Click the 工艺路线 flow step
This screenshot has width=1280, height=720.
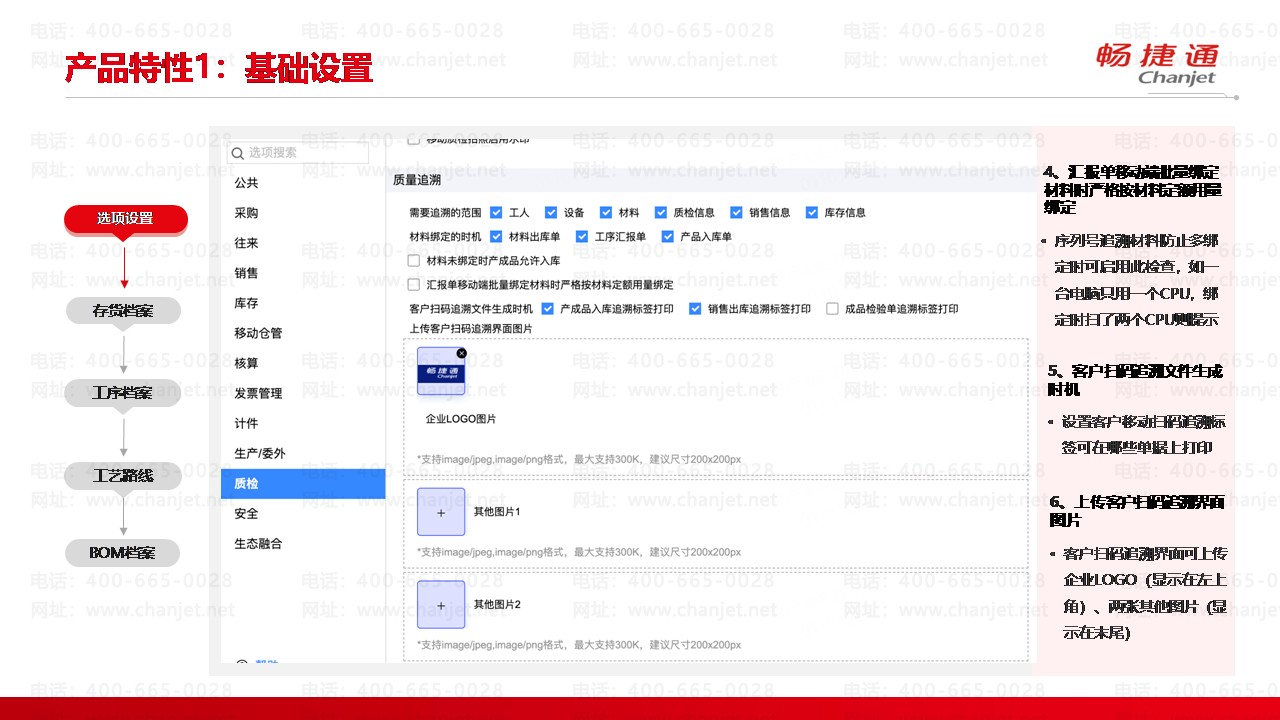124,476
